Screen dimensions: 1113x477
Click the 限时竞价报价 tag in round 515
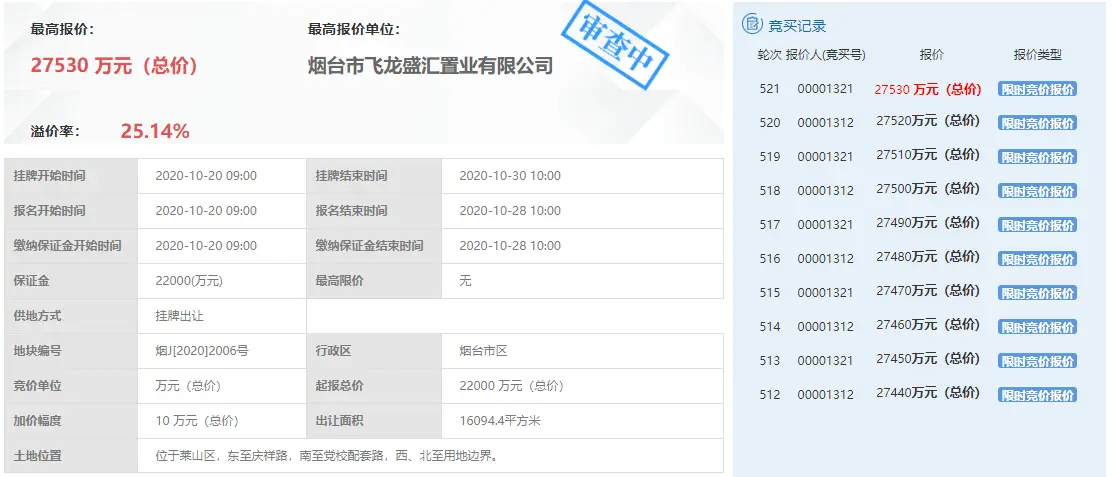coord(1038,293)
